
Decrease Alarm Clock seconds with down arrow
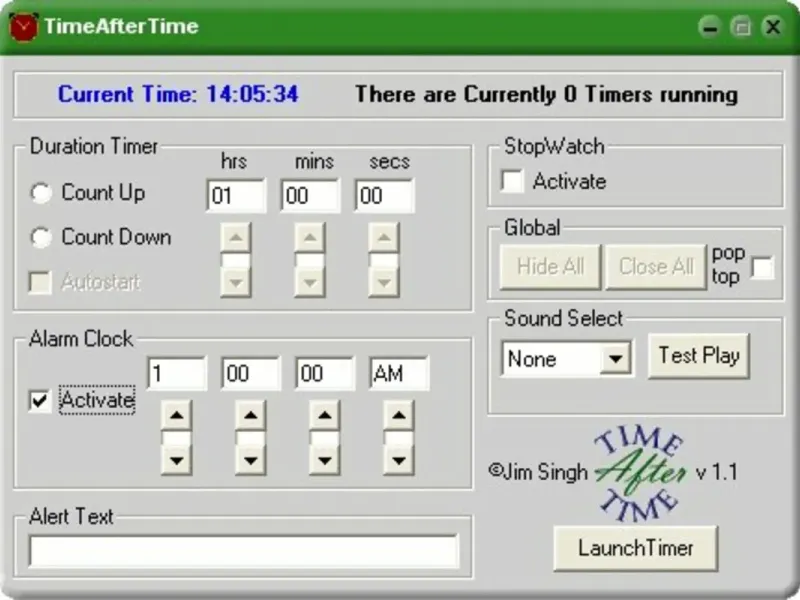pyautogui.click(x=324, y=460)
